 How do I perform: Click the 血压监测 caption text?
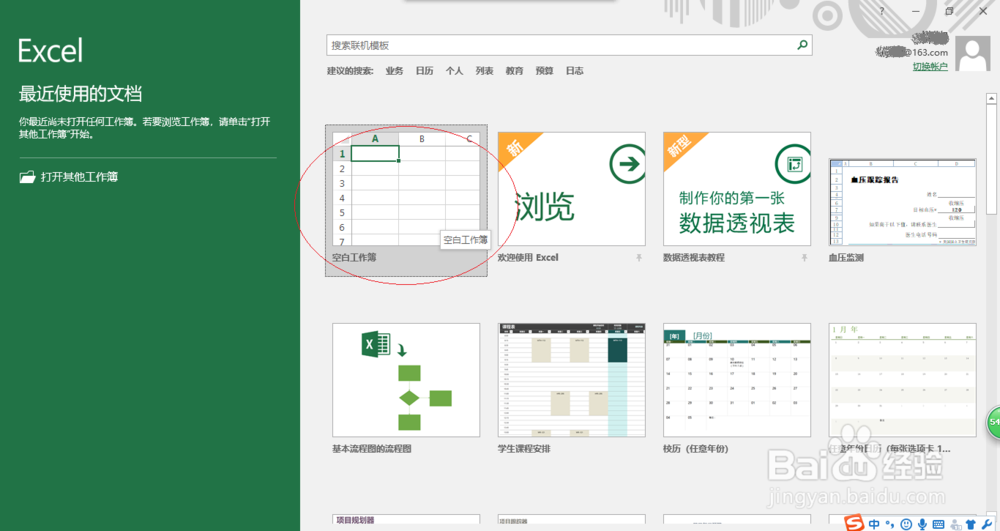coord(846,258)
